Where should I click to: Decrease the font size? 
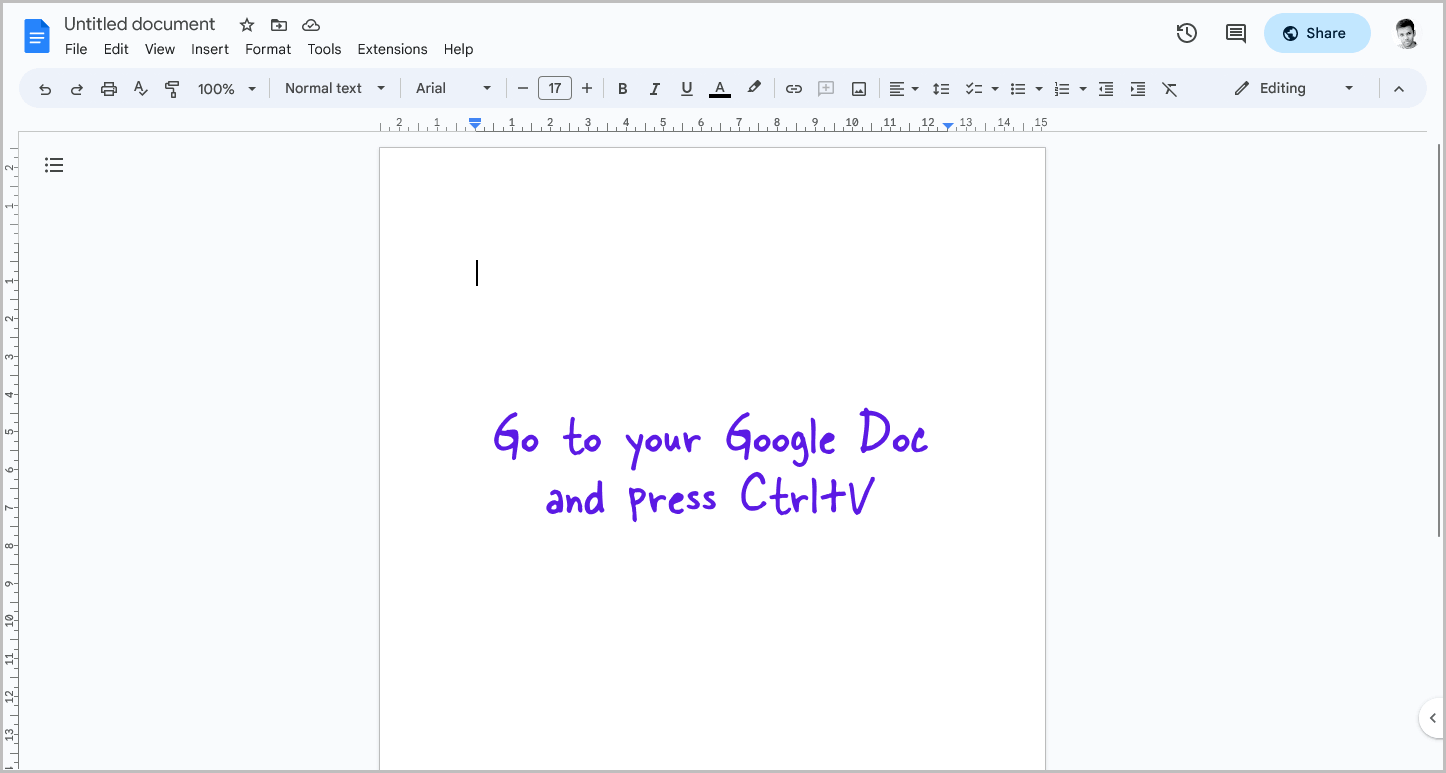tap(522, 89)
